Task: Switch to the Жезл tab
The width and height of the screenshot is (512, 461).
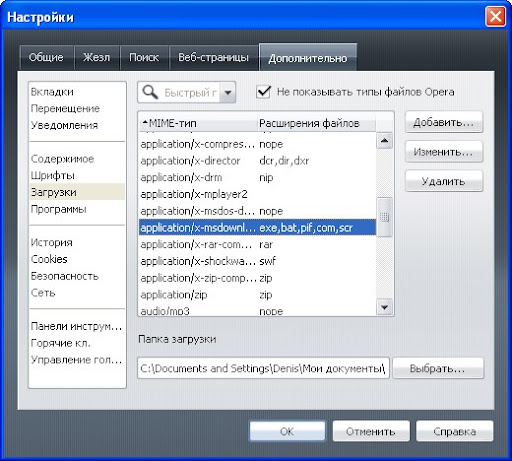Action: [x=96, y=57]
